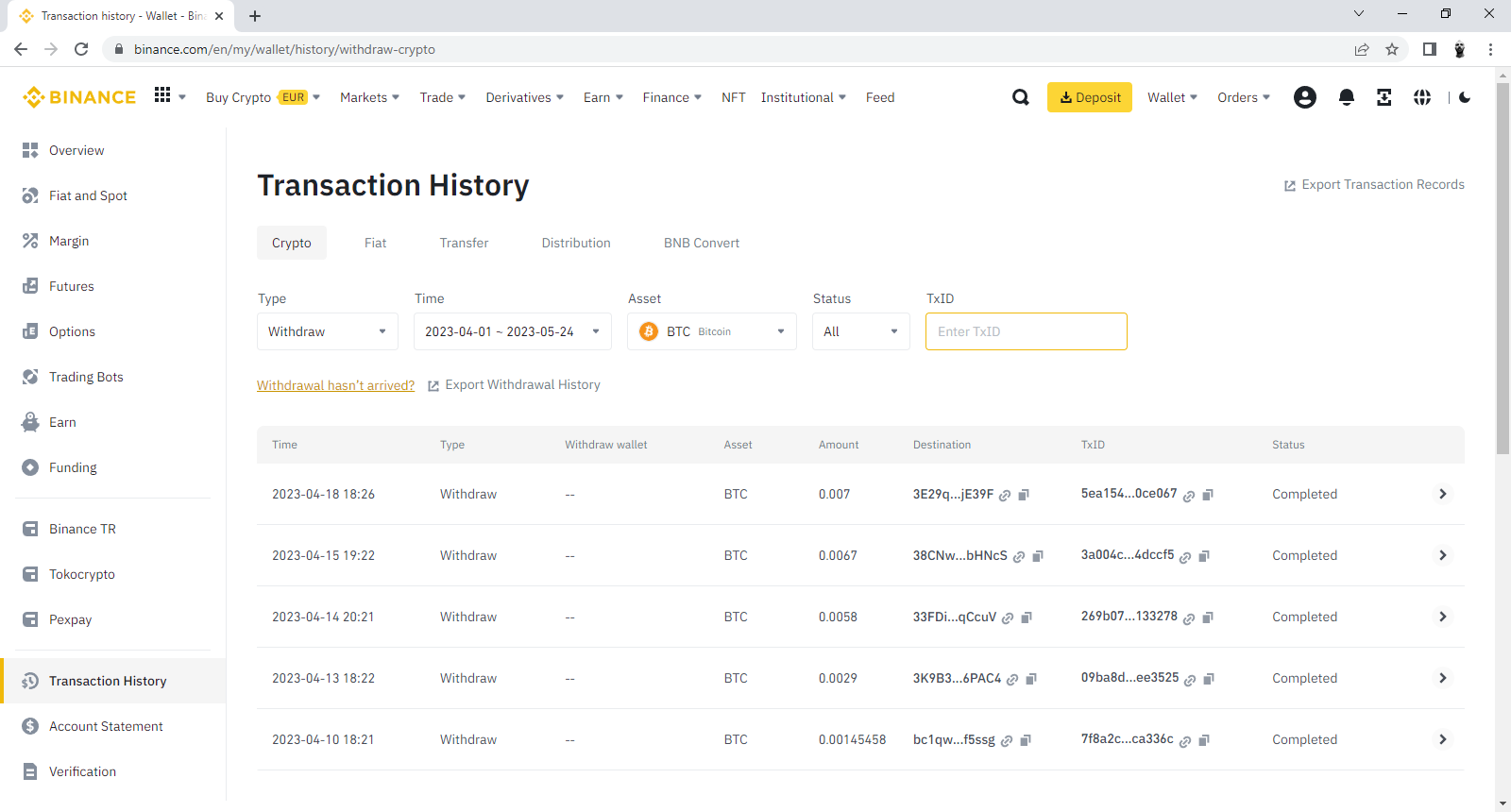
Task: Open explorer link for TxID 3a004c...4dccf5
Action: (1185, 556)
